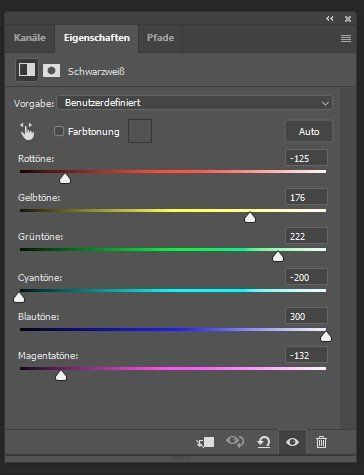Reset adjustment to defaults icon
The height and width of the screenshot is (475, 364).
(x=264, y=442)
